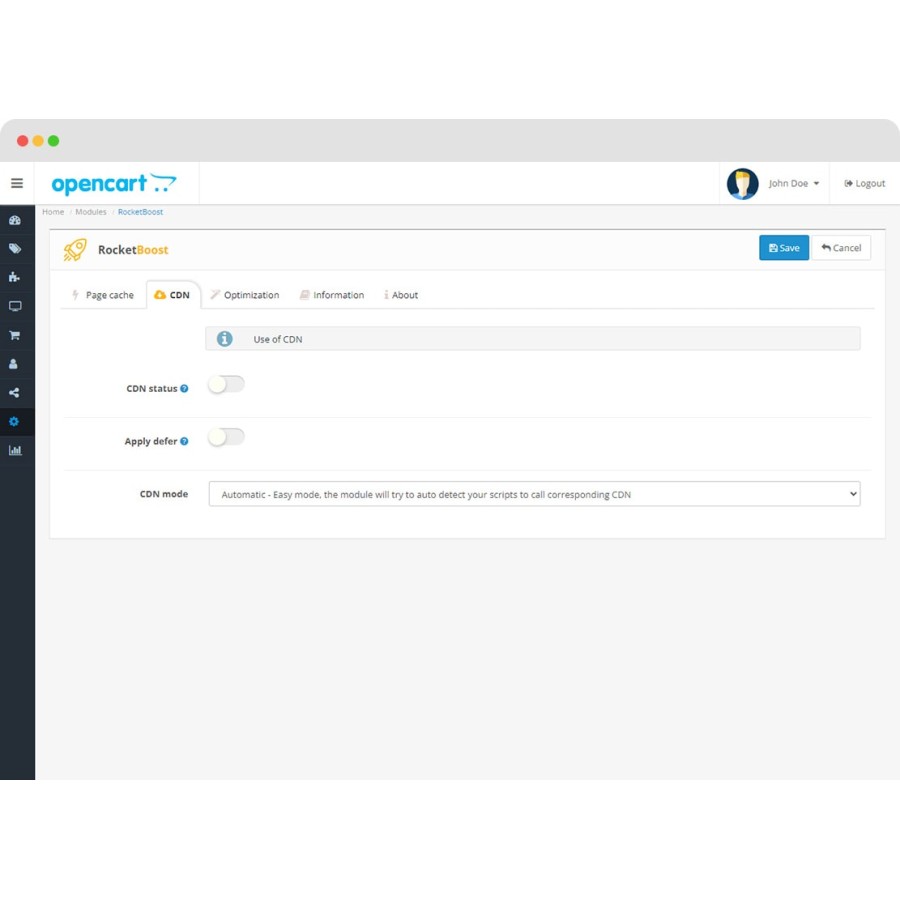Open the System gear sidebar icon

click(x=15, y=421)
